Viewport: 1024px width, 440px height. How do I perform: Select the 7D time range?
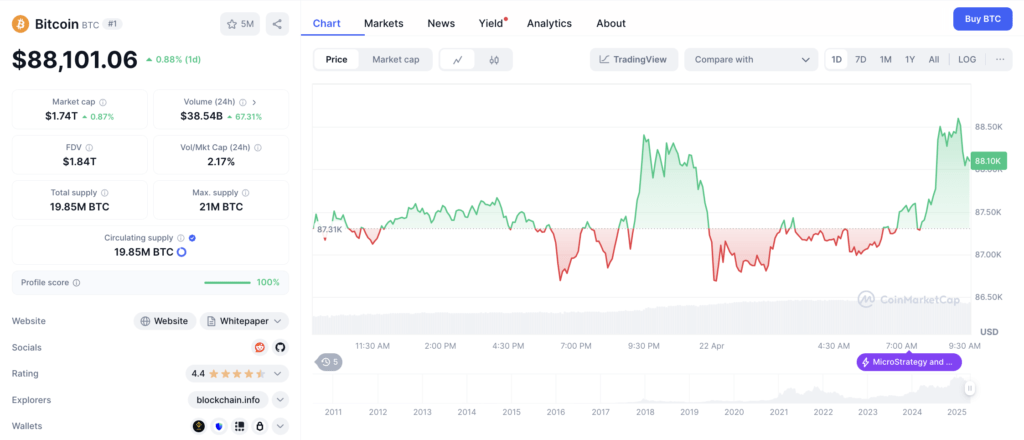pos(861,59)
